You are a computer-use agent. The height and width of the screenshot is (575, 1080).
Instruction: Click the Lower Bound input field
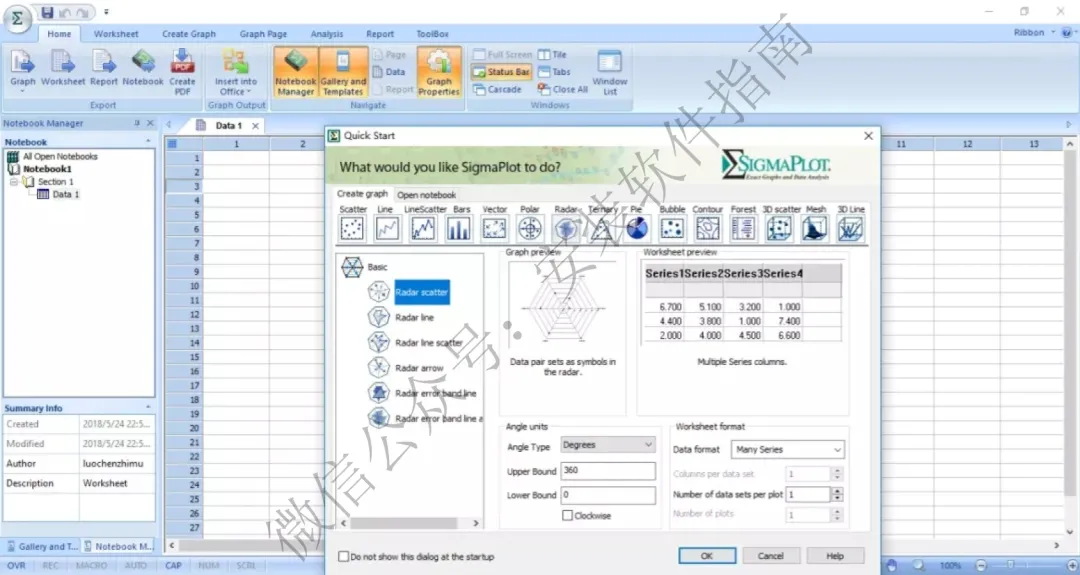608,494
